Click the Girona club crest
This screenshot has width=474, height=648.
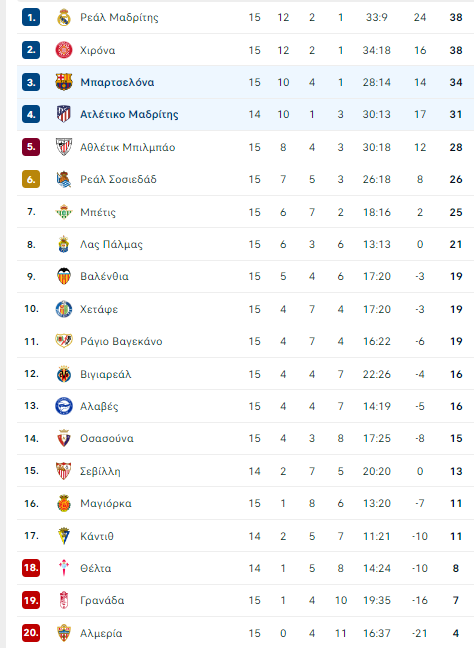click(64, 50)
